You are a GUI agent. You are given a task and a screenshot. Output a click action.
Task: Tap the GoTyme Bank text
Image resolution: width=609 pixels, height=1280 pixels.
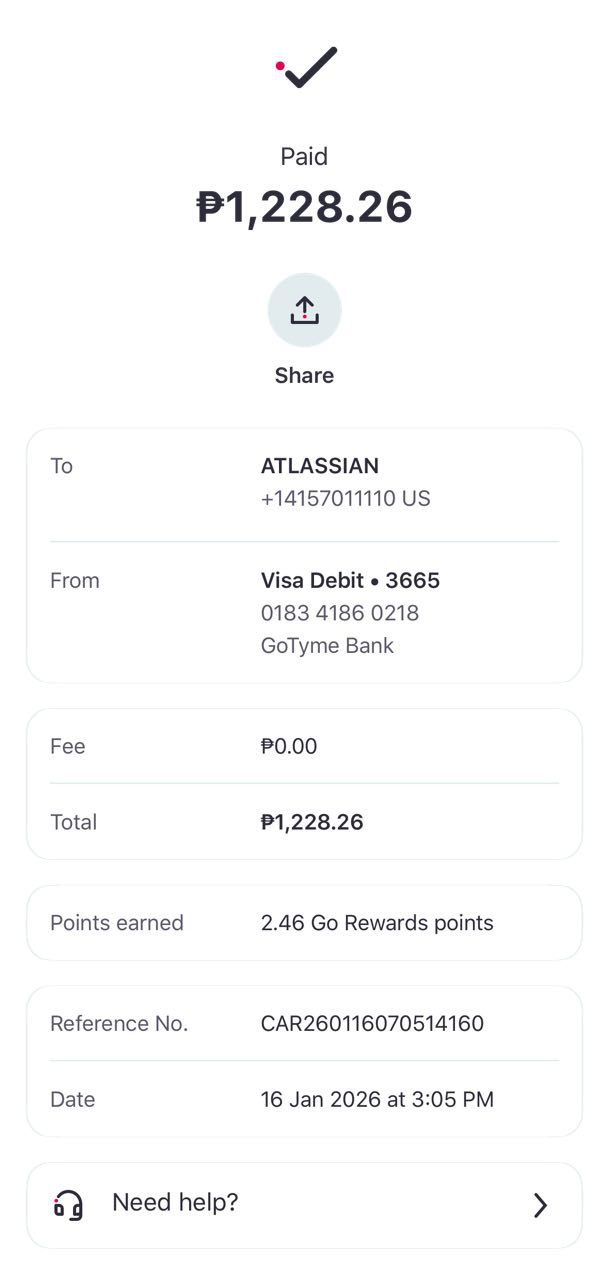coord(327,645)
